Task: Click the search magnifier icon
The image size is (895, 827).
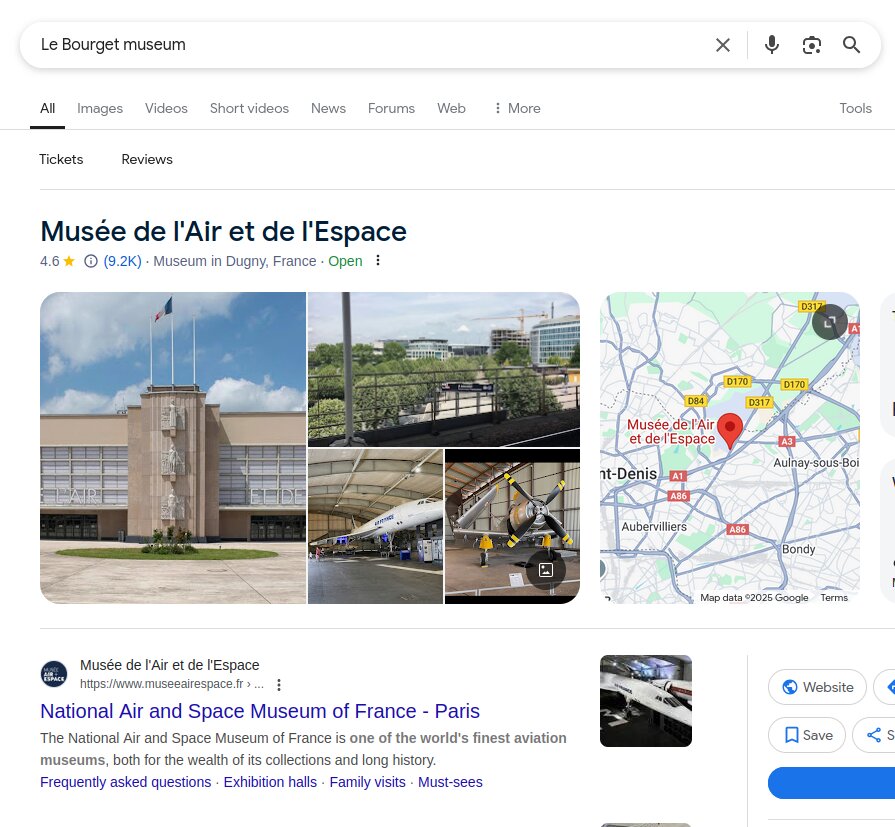Action: [851, 45]
